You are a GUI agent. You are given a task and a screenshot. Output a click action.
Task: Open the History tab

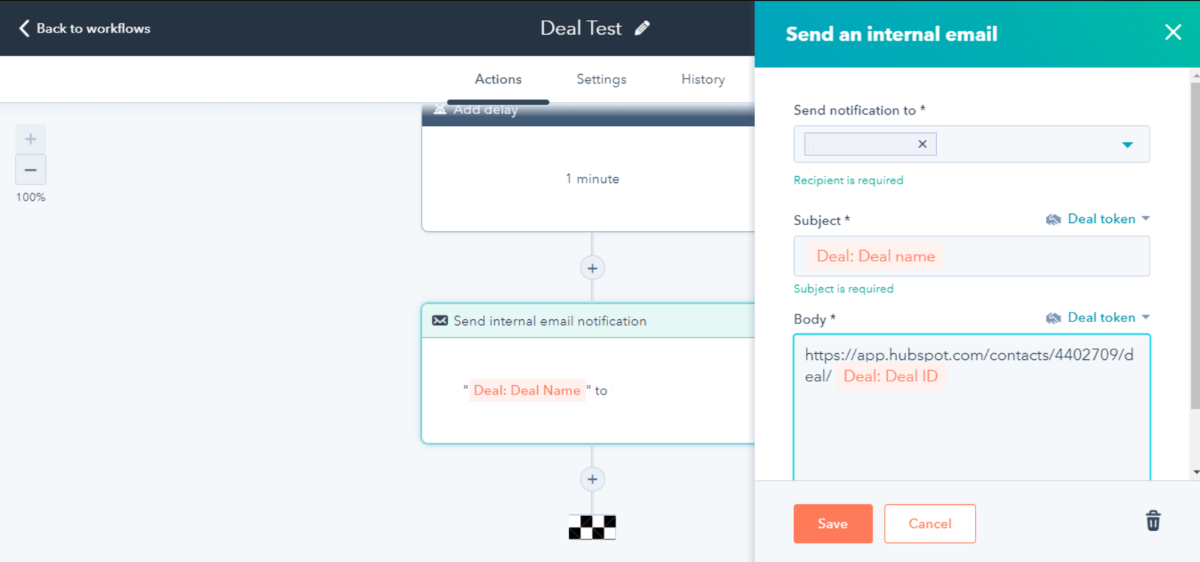(703, 79)
